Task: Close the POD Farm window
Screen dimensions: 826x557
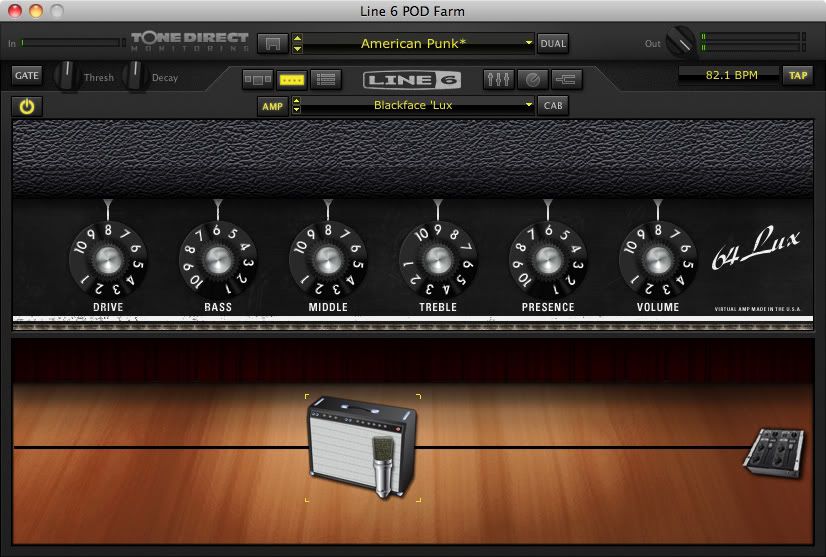Action: click(15, 11)
